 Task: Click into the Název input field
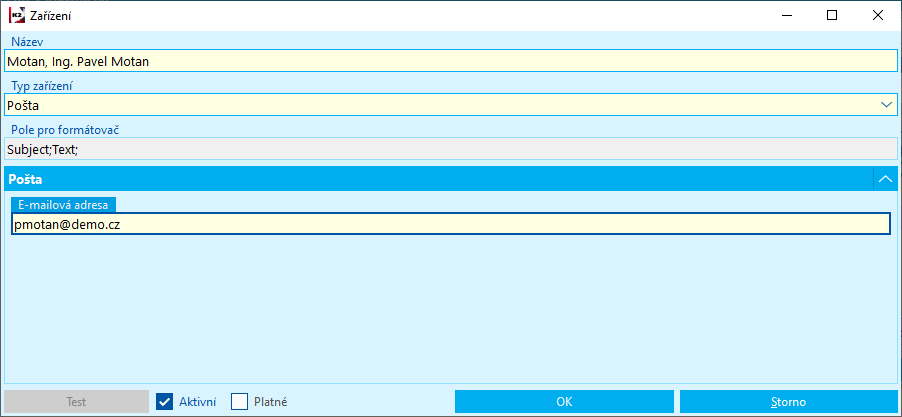[x=450, y=61]
